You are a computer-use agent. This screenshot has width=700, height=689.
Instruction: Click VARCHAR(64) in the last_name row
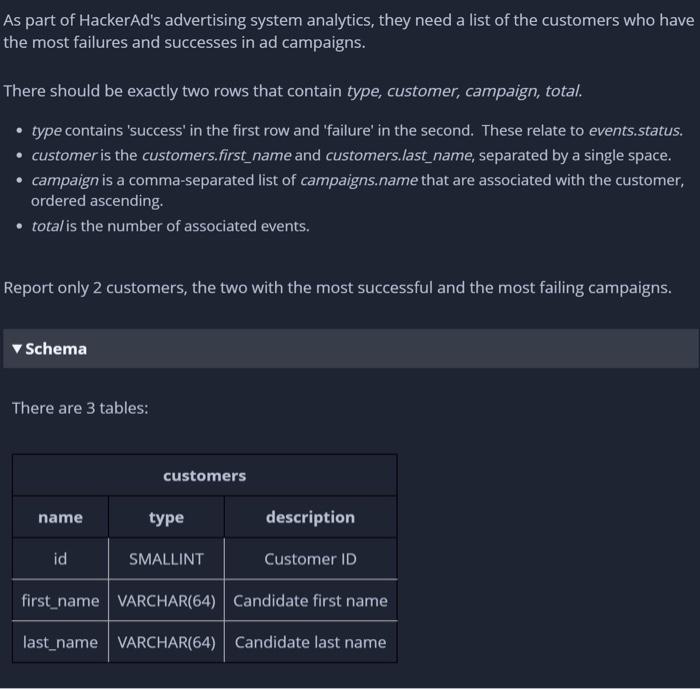tap(166, 642)
